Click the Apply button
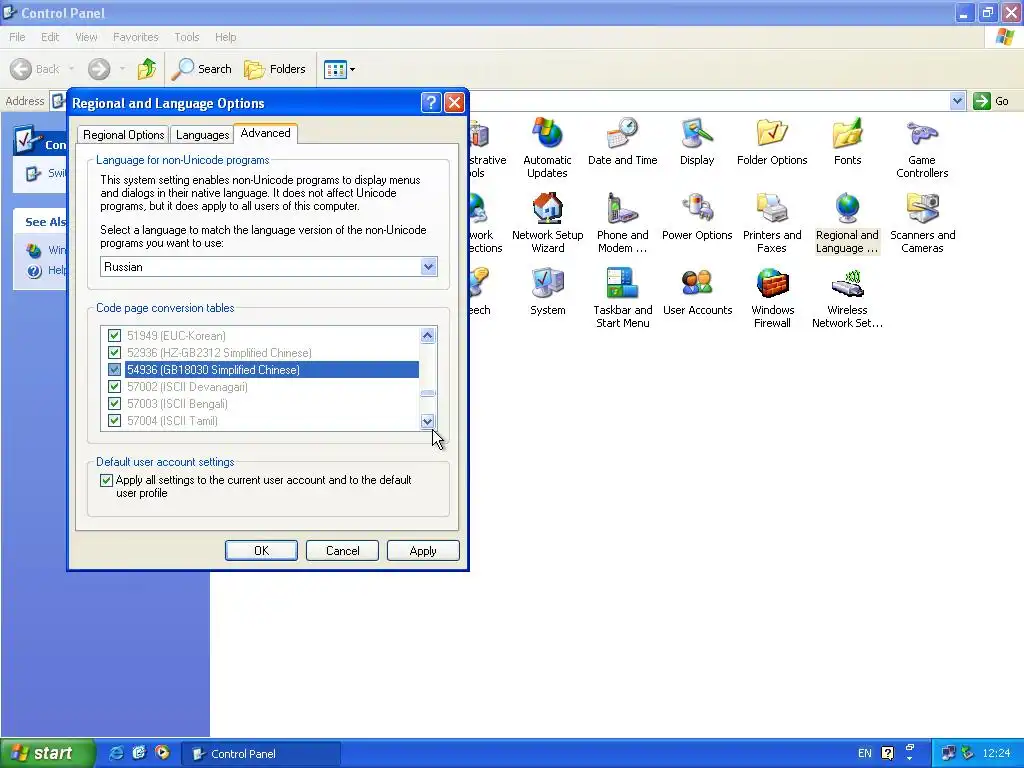The width and height of the screenshot is (1024, 768). [x=423, y=551]
